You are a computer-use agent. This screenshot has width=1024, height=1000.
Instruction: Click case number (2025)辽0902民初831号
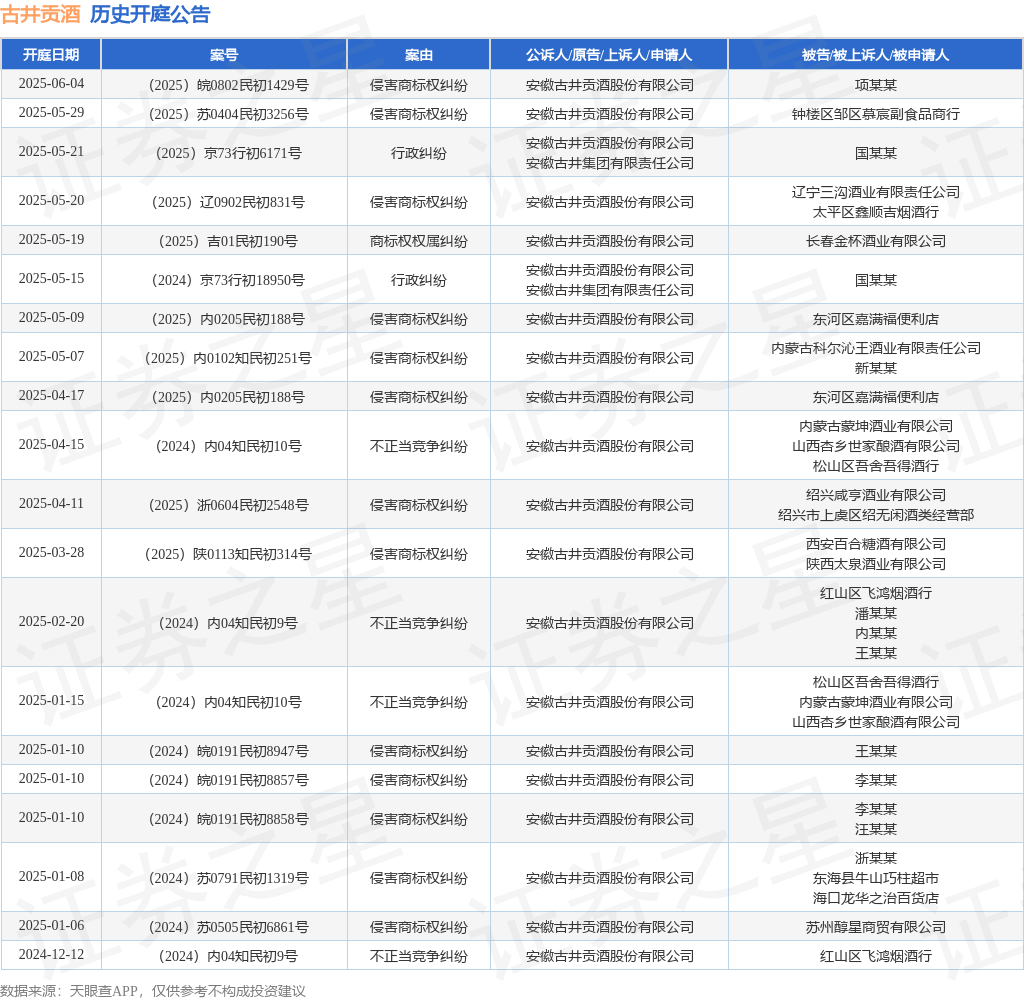point(229,202)
